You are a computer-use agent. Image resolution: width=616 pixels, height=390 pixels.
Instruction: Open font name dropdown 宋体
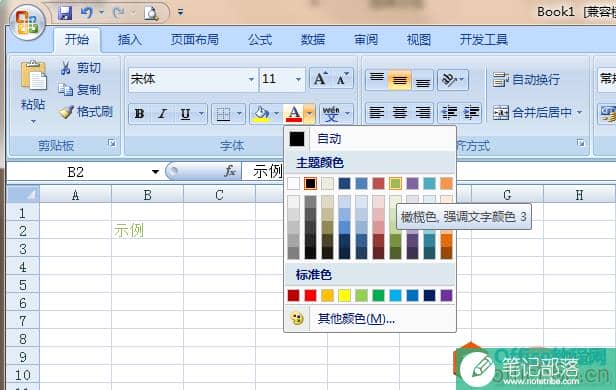(251, 79)
